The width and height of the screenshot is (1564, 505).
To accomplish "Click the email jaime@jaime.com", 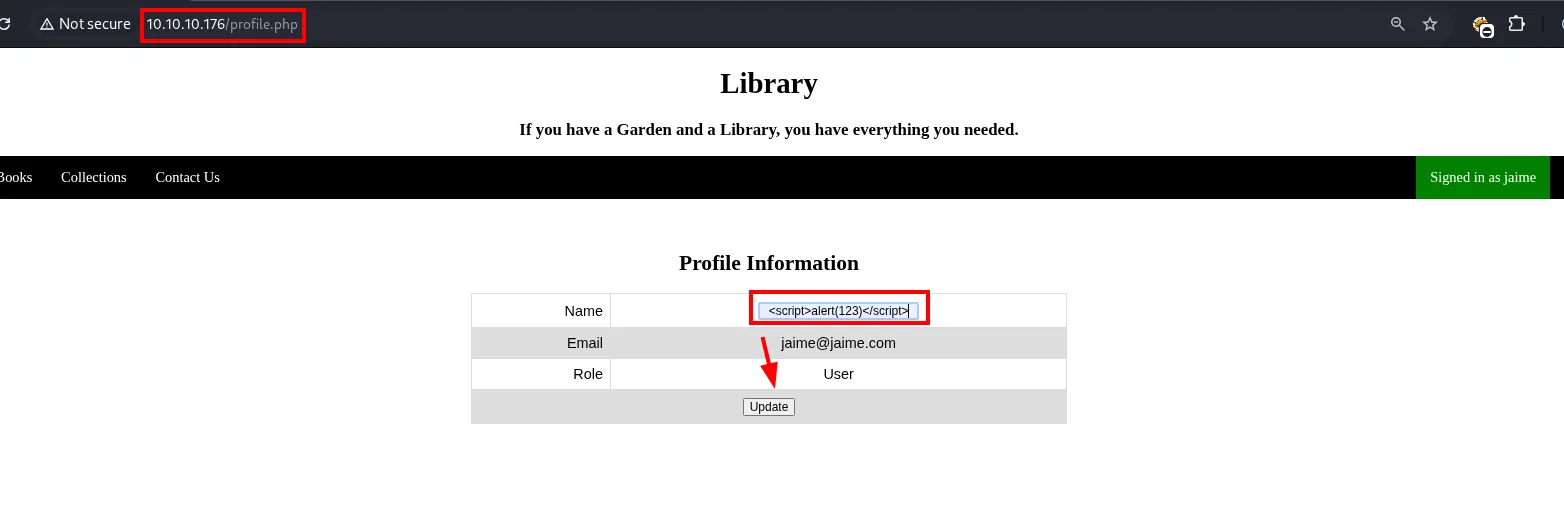I will pos(838,343).
